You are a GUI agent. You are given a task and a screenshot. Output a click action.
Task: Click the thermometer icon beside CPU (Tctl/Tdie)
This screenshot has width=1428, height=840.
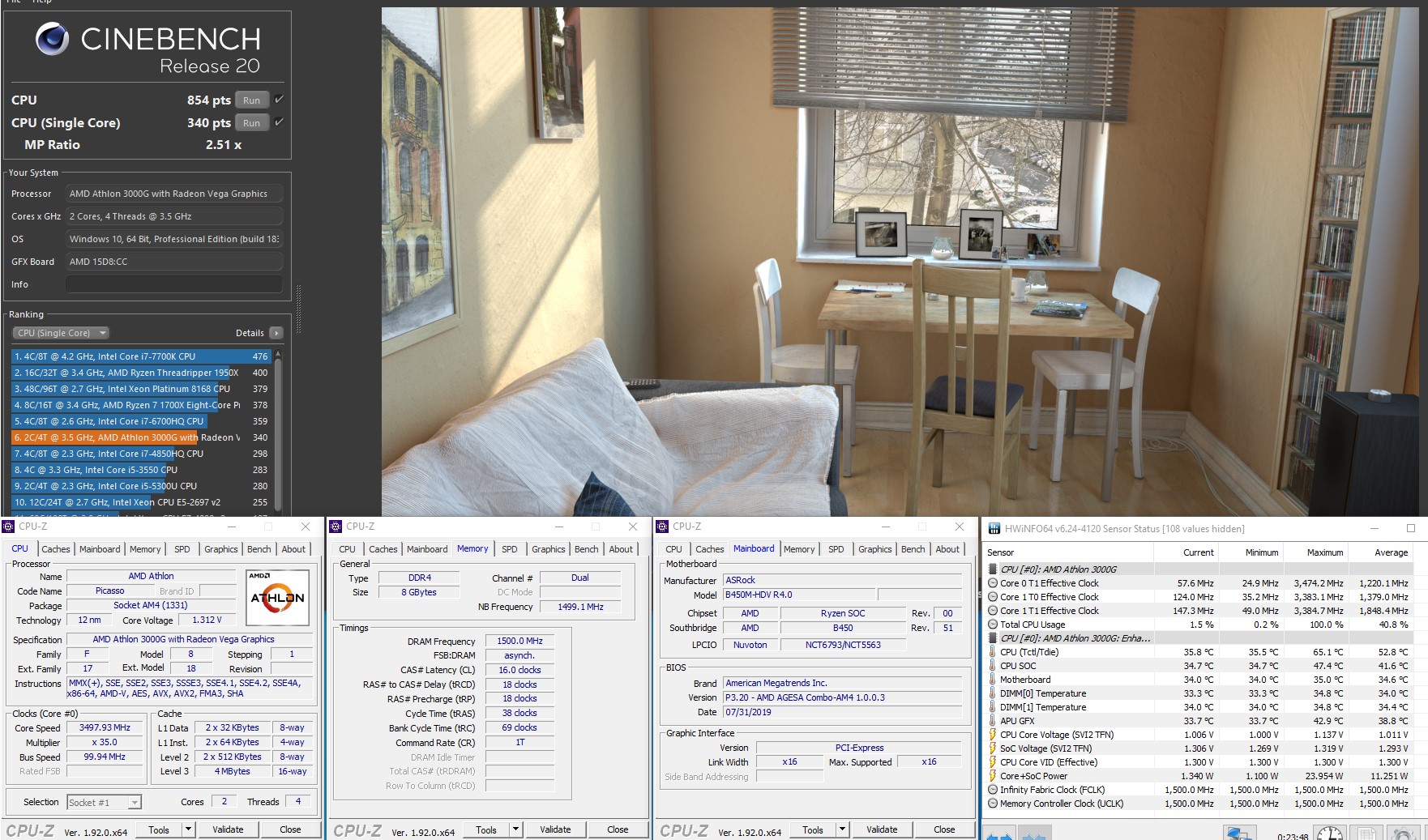coord(993,652)
